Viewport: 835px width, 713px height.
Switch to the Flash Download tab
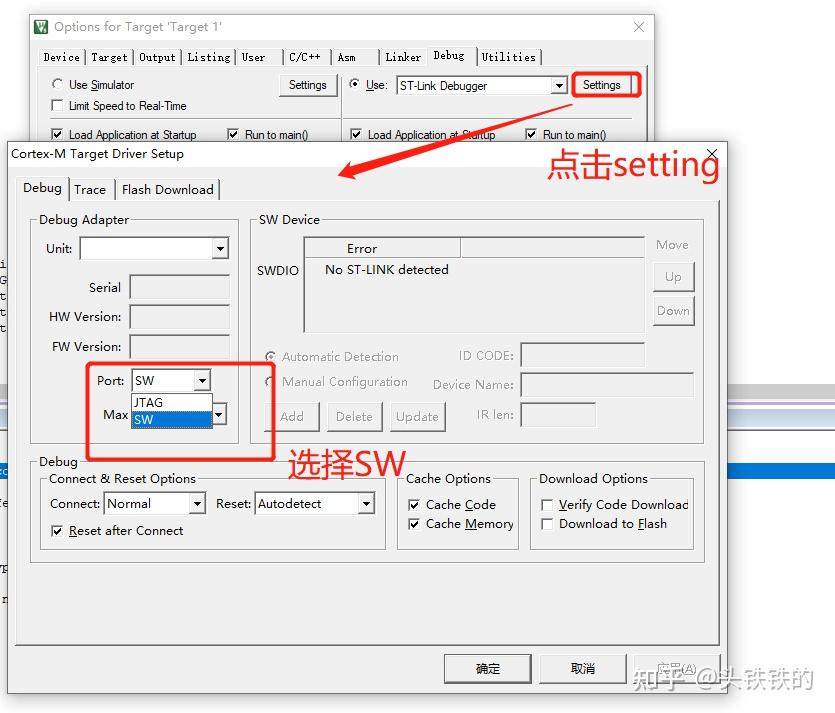coord(167,190)
